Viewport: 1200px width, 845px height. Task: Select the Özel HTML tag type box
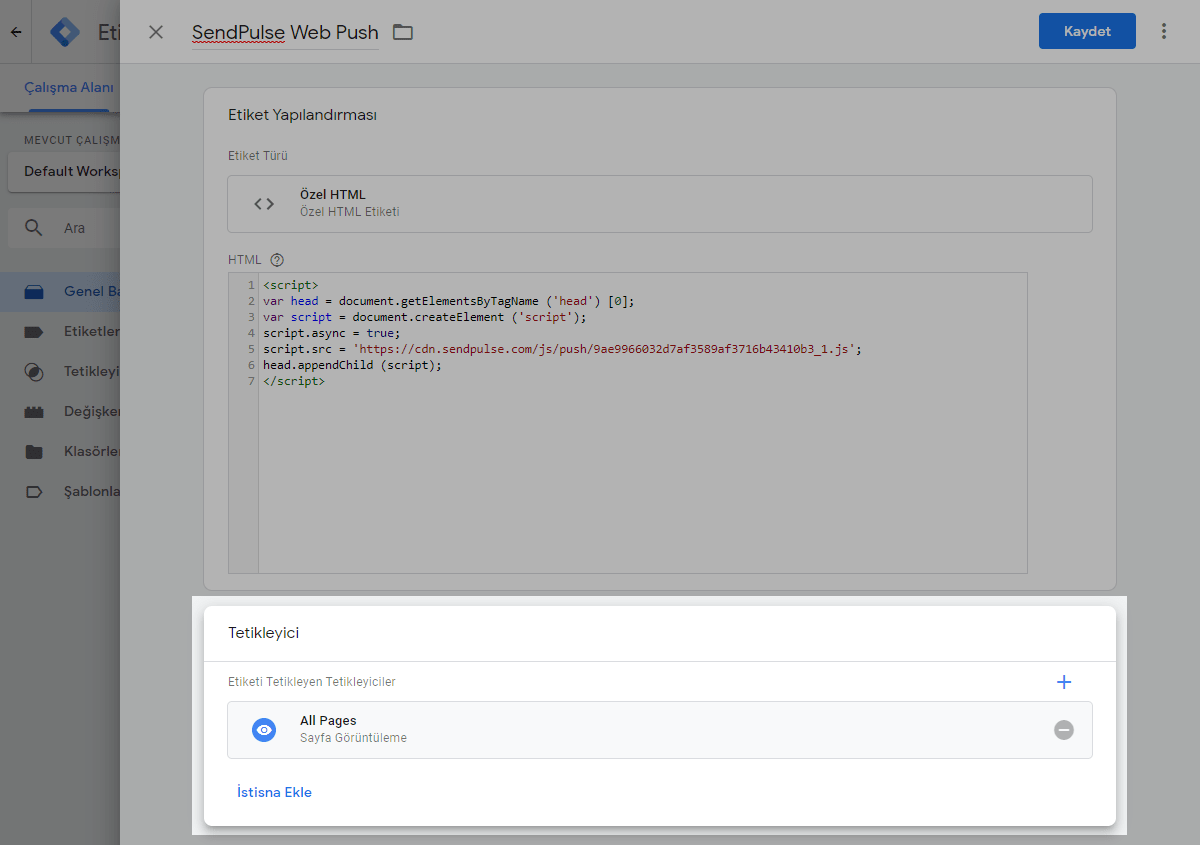point(659,204)
